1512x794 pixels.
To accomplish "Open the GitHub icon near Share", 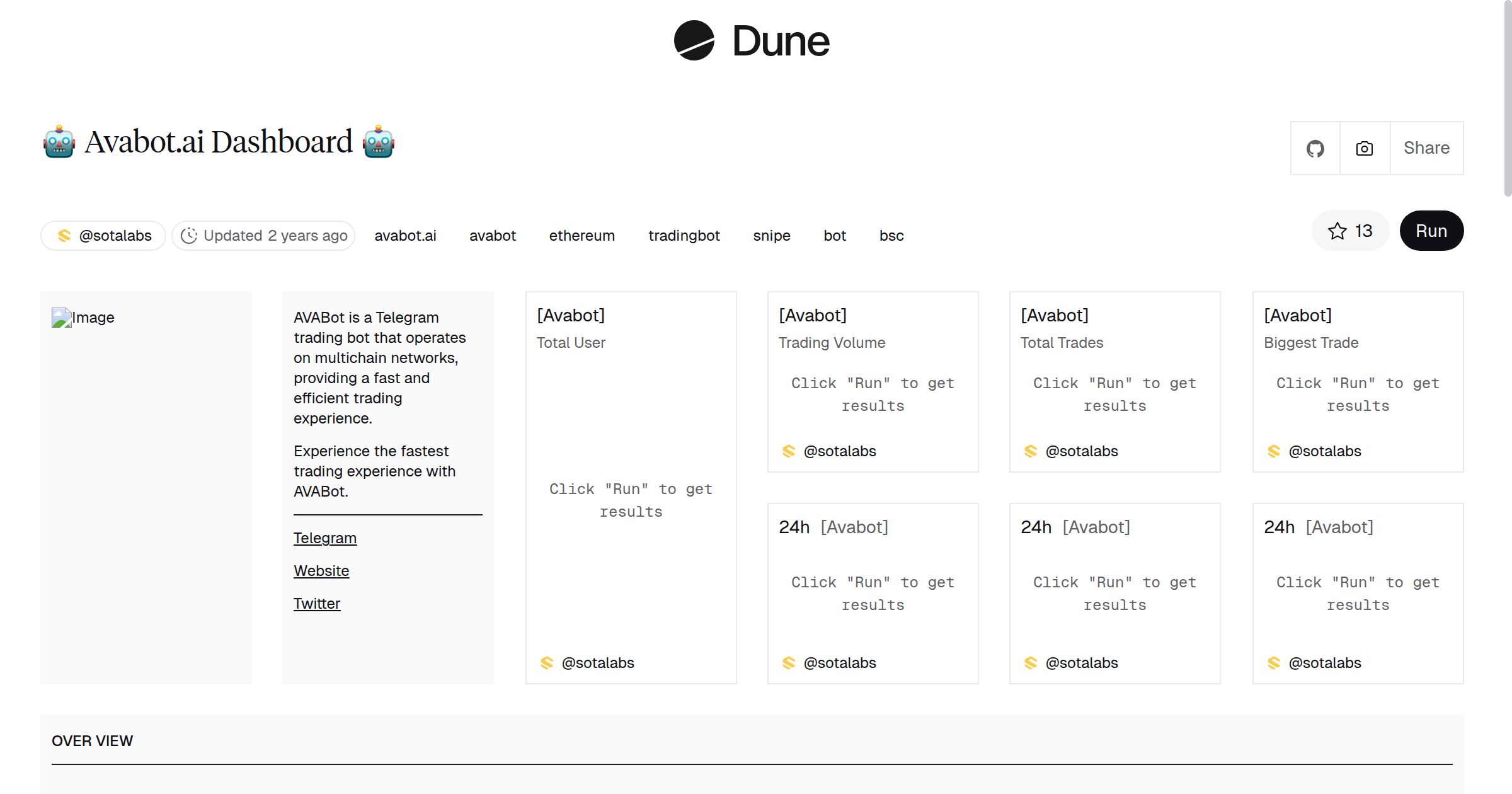I will pyautogui.click(x=1315, y=147).
